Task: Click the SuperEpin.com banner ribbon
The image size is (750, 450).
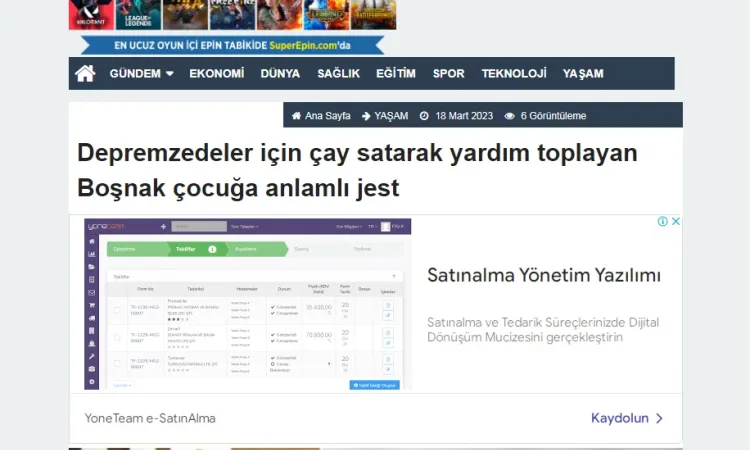Action: (x=232, y=45)
